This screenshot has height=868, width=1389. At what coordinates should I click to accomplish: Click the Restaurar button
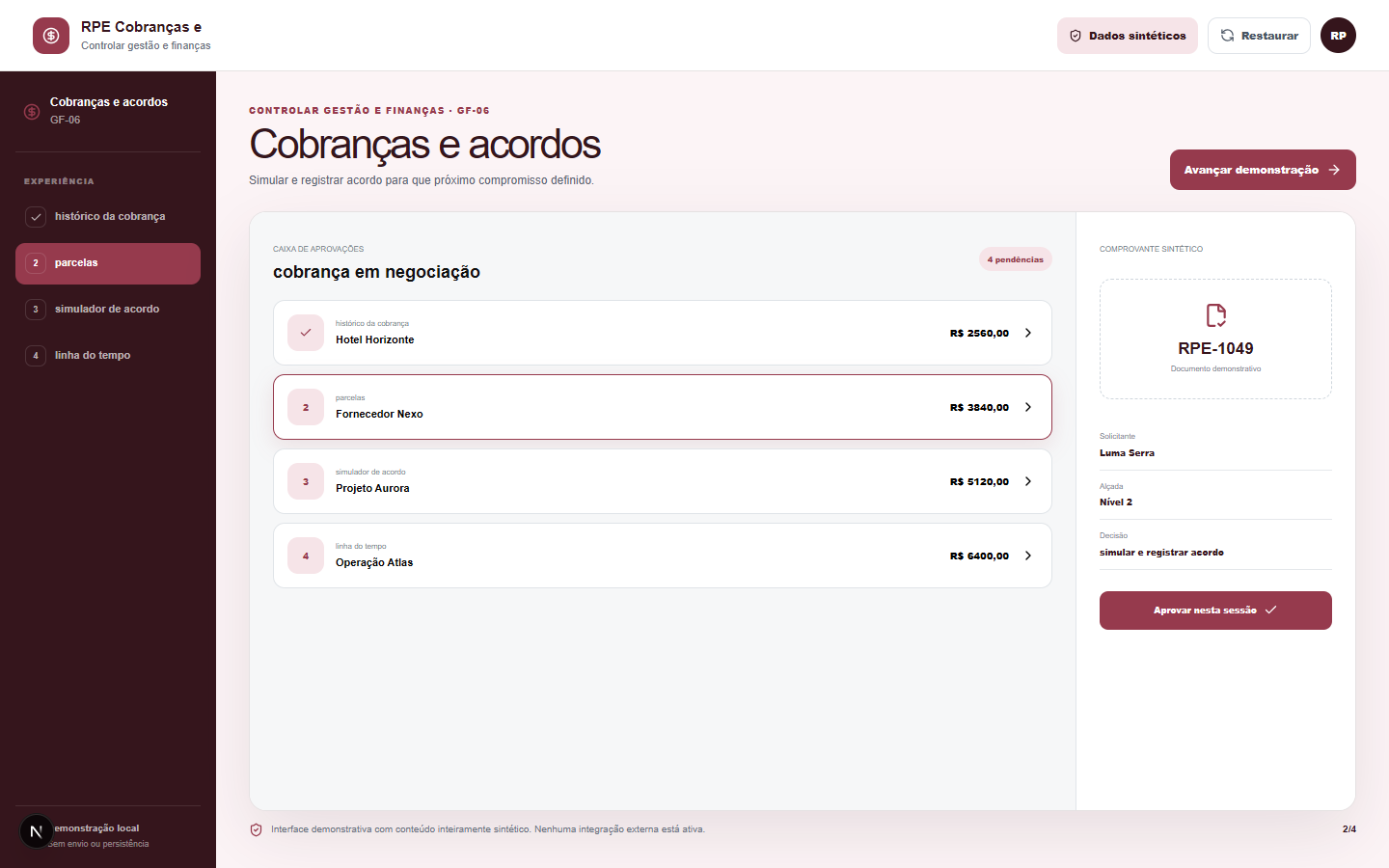(1259, 36)
